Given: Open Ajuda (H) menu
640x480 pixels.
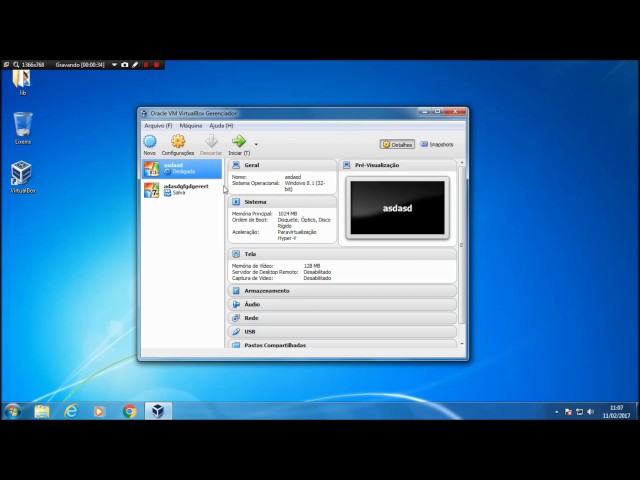Looking at the screenshot, I should (221, 126).
